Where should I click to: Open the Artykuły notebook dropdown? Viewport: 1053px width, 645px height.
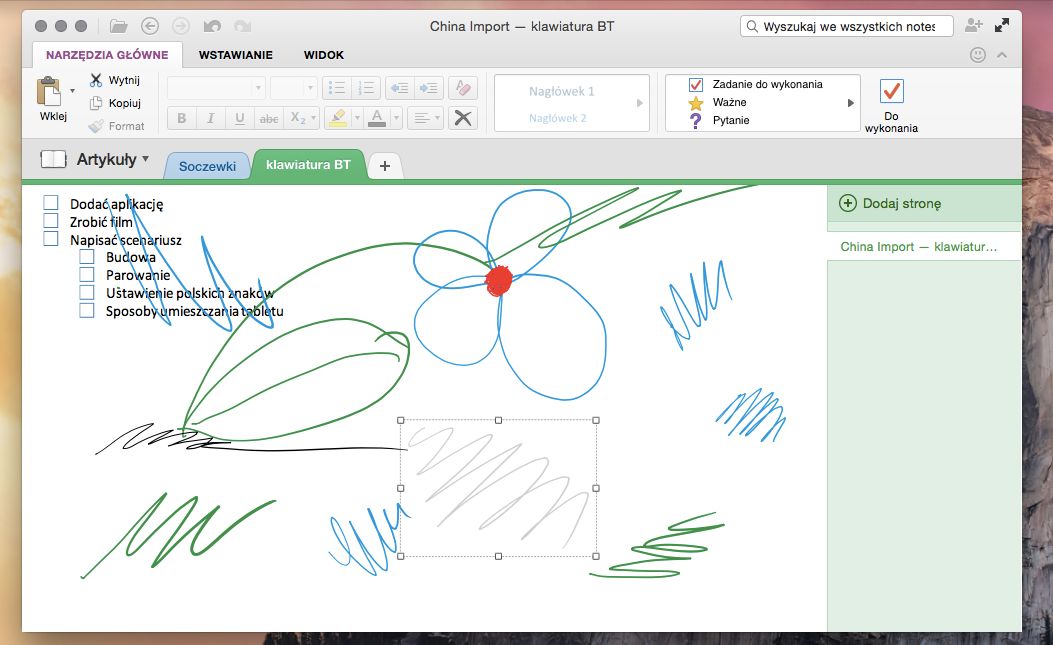coord(145,159)
